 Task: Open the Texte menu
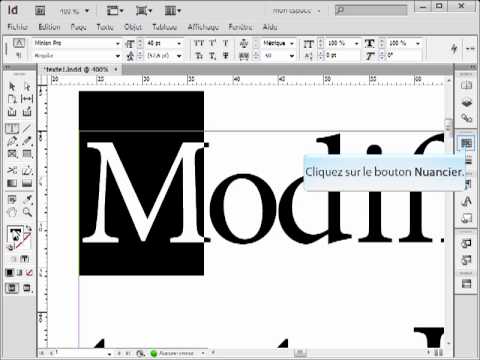(x=105, y=27)
